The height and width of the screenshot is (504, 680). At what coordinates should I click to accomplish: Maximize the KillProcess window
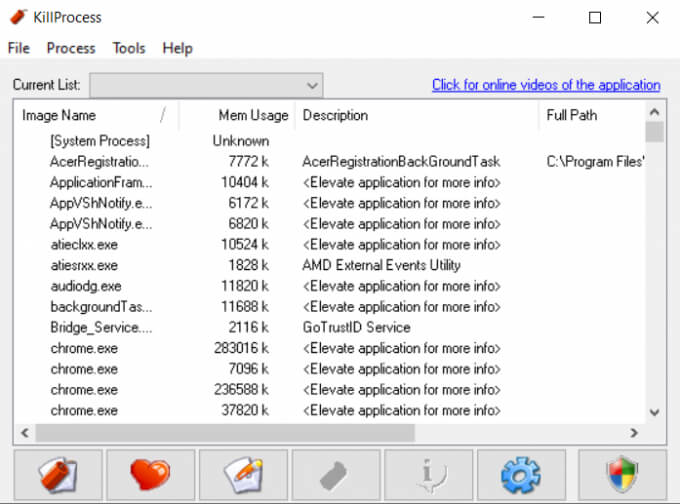coord(595,17)
